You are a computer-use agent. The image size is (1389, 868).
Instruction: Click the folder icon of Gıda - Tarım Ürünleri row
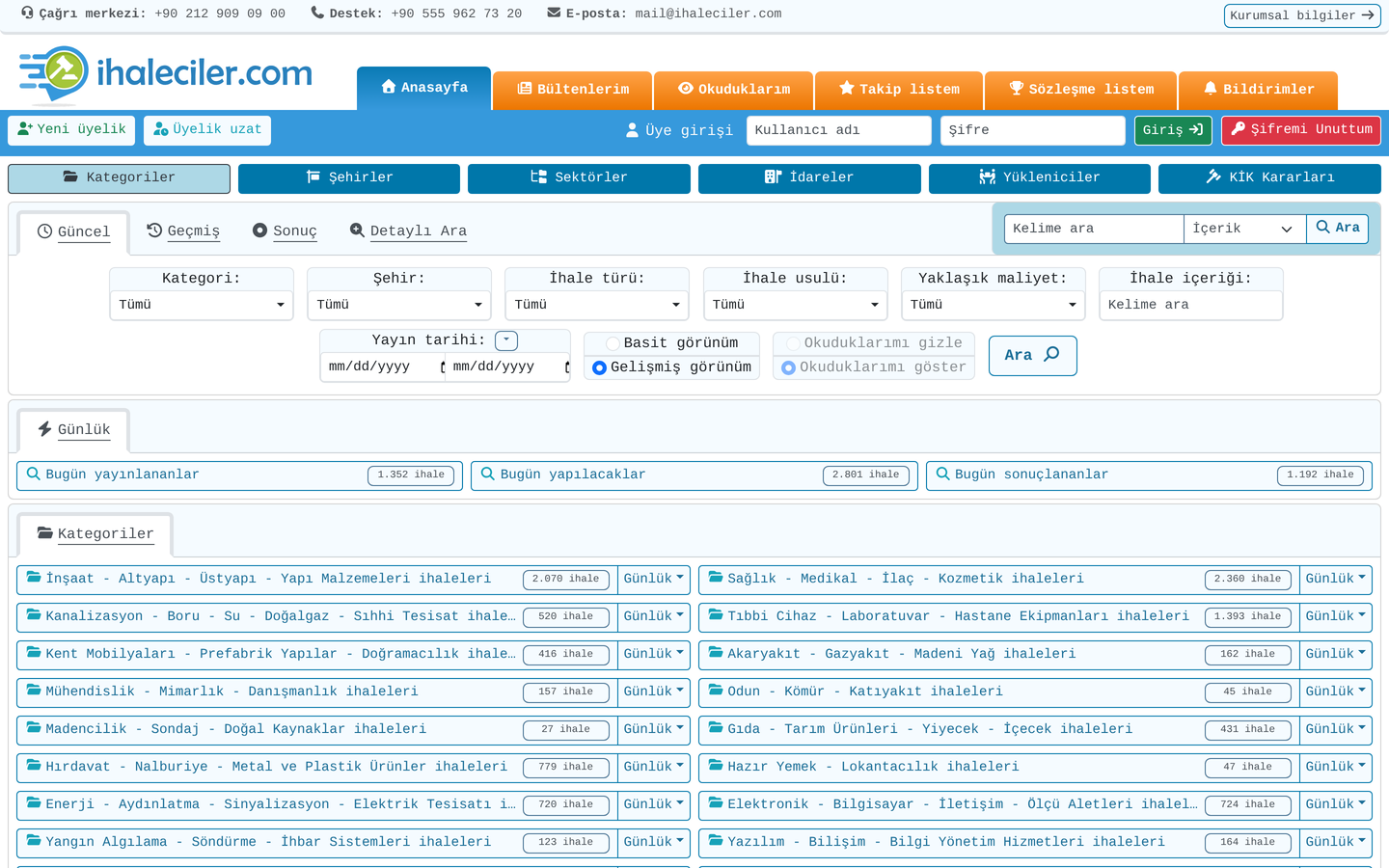pyautogui.click(x=716, y=728)
